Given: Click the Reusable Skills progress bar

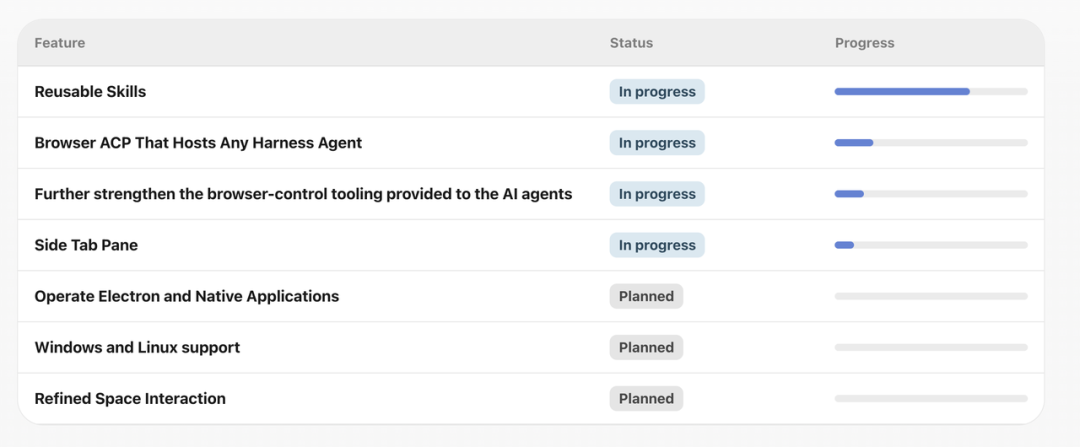Looking at the screenshot, I should click(931, 92).
